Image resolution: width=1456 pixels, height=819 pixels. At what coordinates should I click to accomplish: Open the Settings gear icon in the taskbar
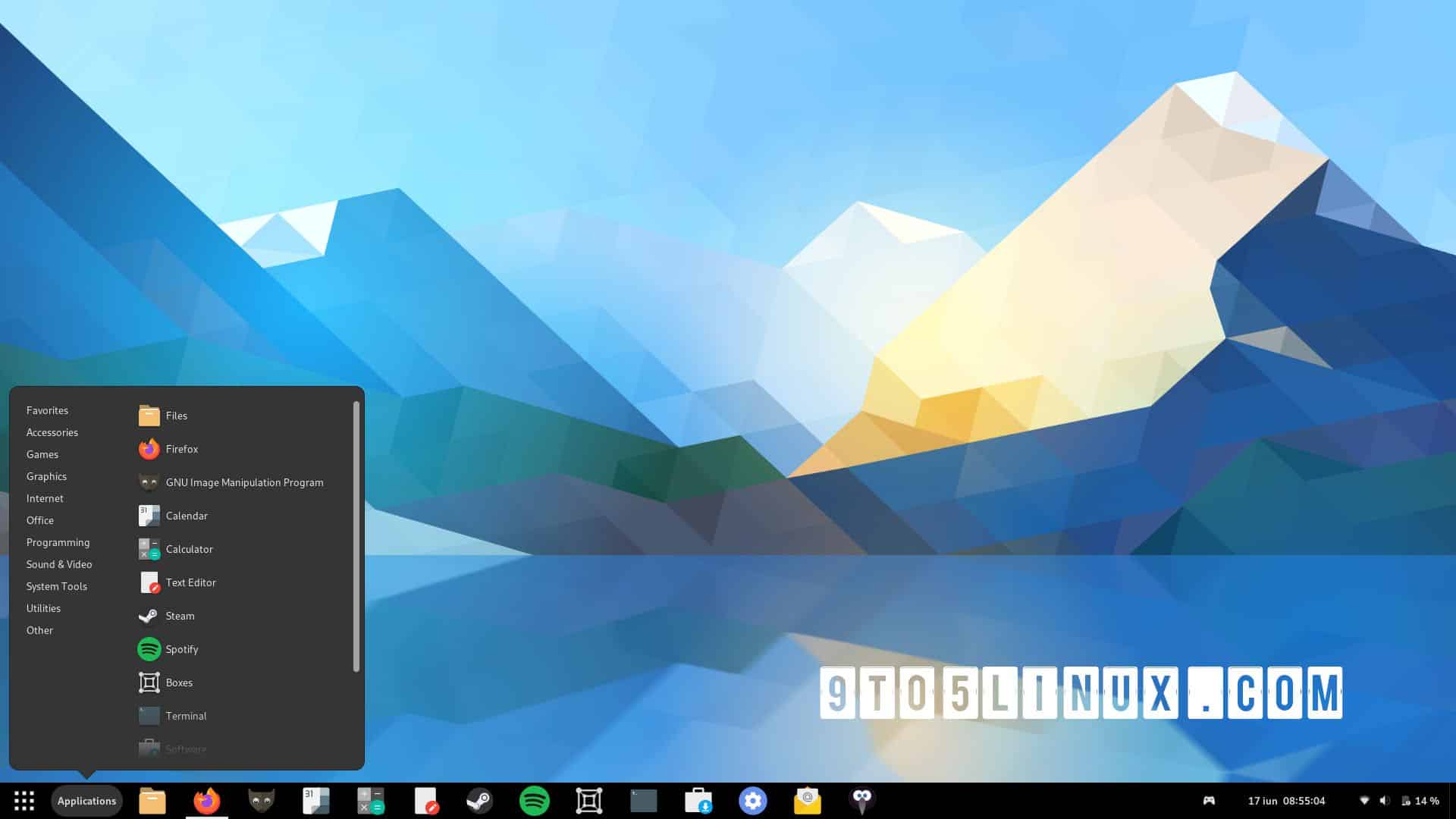tap(753, 800)
